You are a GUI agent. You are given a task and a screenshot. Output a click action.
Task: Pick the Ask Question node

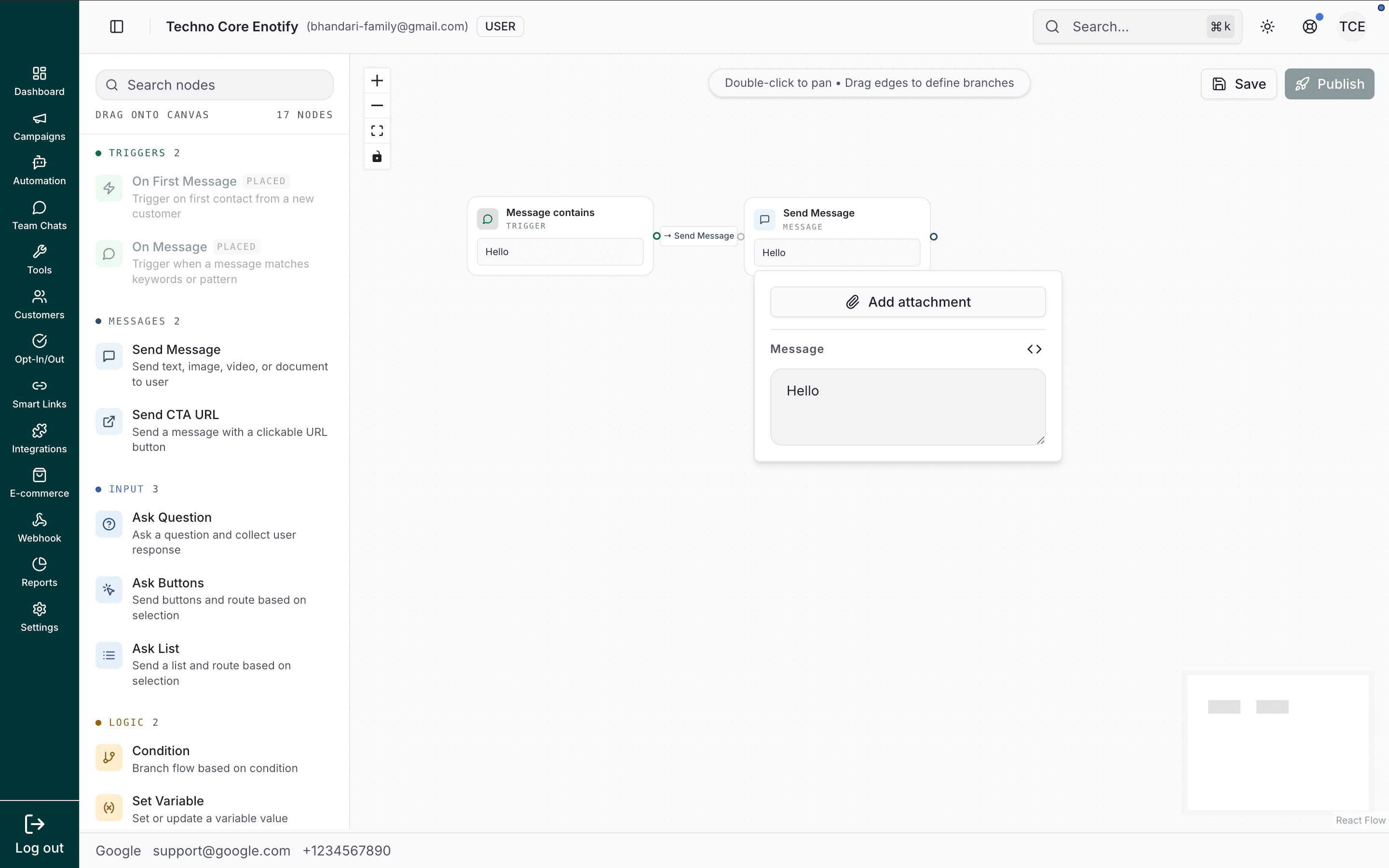coord(214,533)
